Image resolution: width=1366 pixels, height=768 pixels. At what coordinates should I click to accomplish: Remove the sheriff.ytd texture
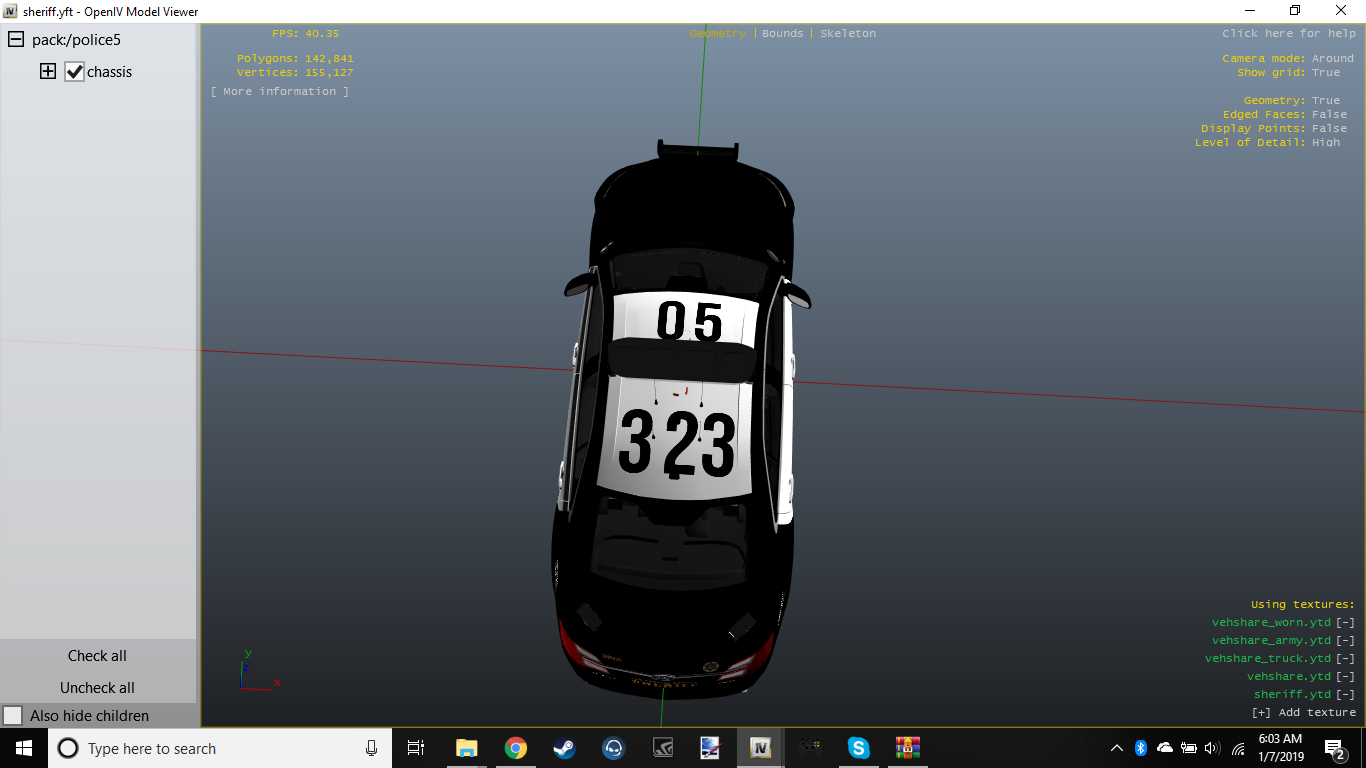coord(1345,694)
